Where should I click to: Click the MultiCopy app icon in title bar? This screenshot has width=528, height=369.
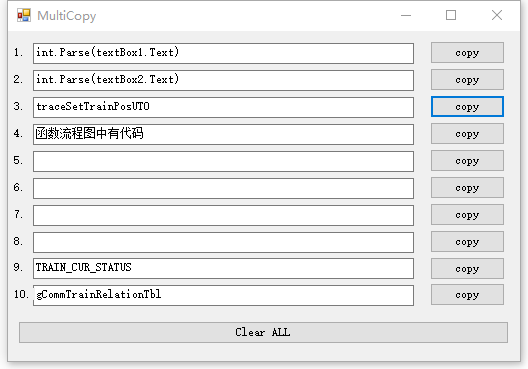[x=24, y=15]
